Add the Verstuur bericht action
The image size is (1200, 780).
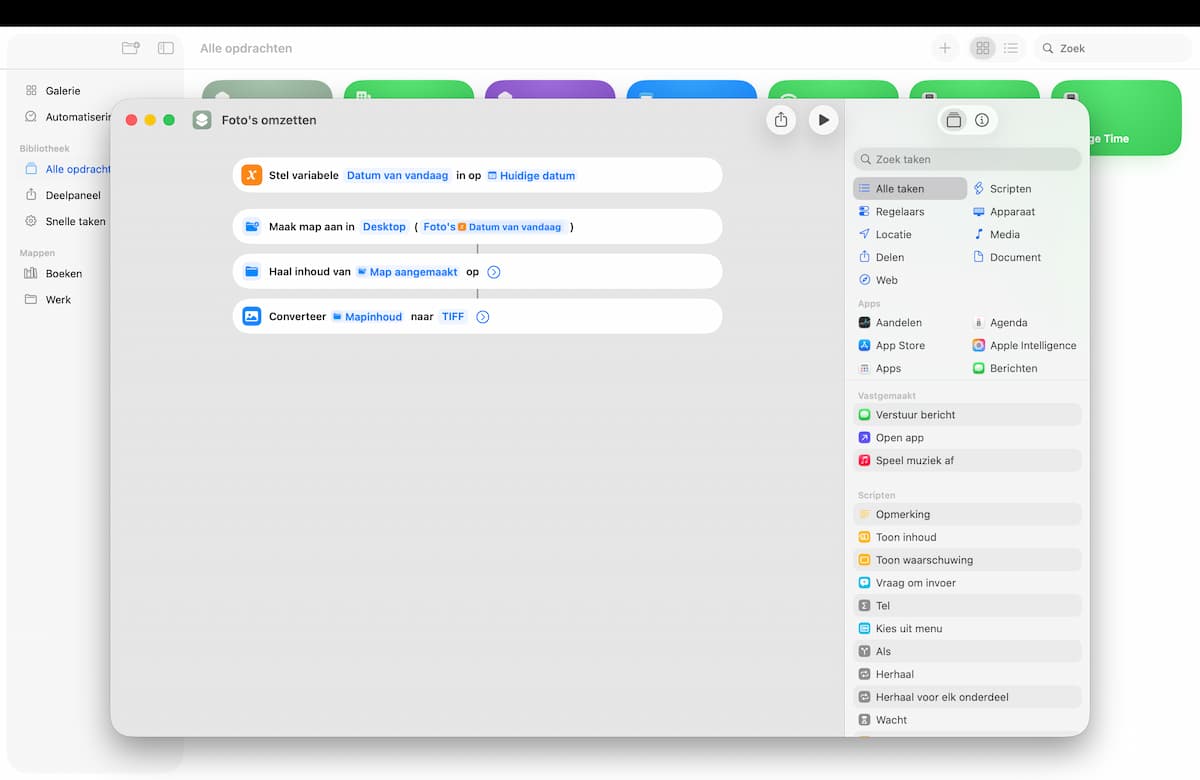coord(967,414)
